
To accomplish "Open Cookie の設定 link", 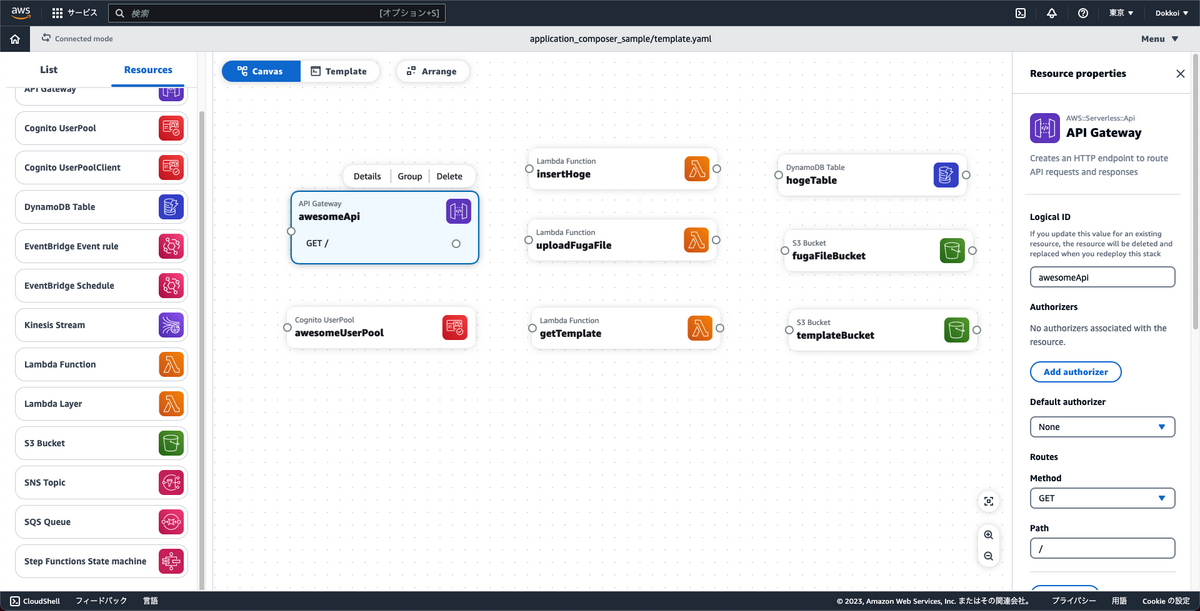I will click(1166, 601).
